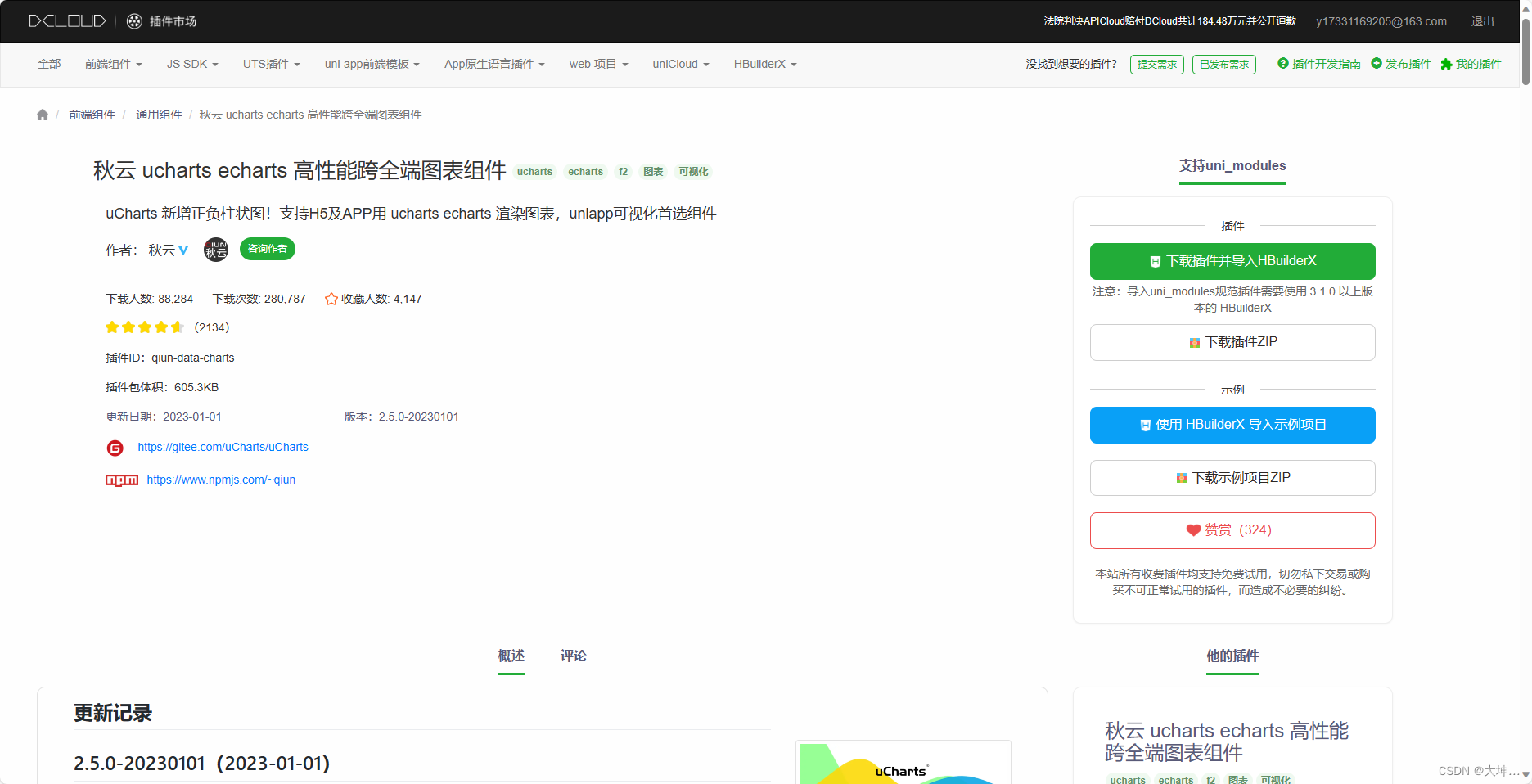1532x784 pixels.
Task: Switch to the 概述 tab
Action: pos(511,656)
